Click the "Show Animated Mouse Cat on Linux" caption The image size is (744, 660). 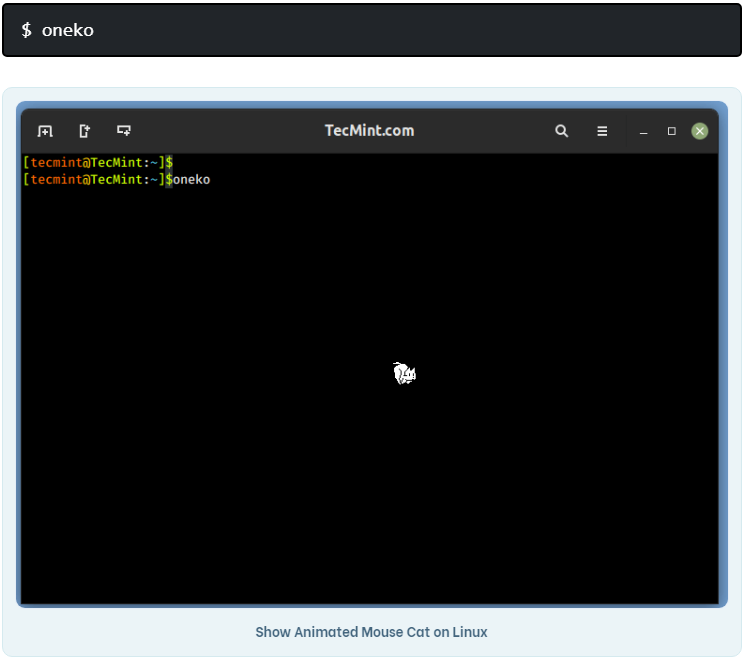click(x=371, y=632)
